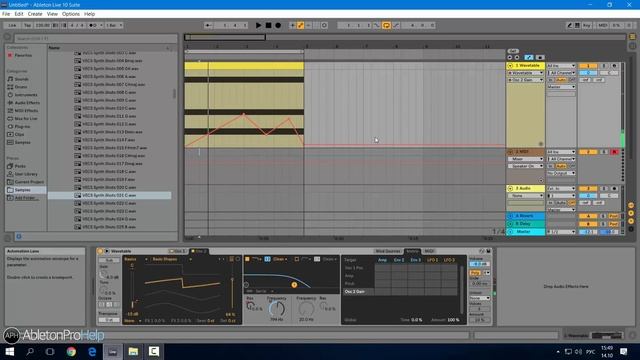Toggle the Wavetable device activator
Viewport: 640px width, 360px height.
coord(100,251)
